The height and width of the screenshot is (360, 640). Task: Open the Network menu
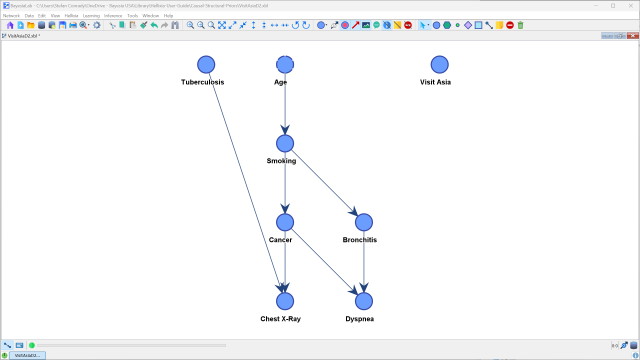coord(11,16)
